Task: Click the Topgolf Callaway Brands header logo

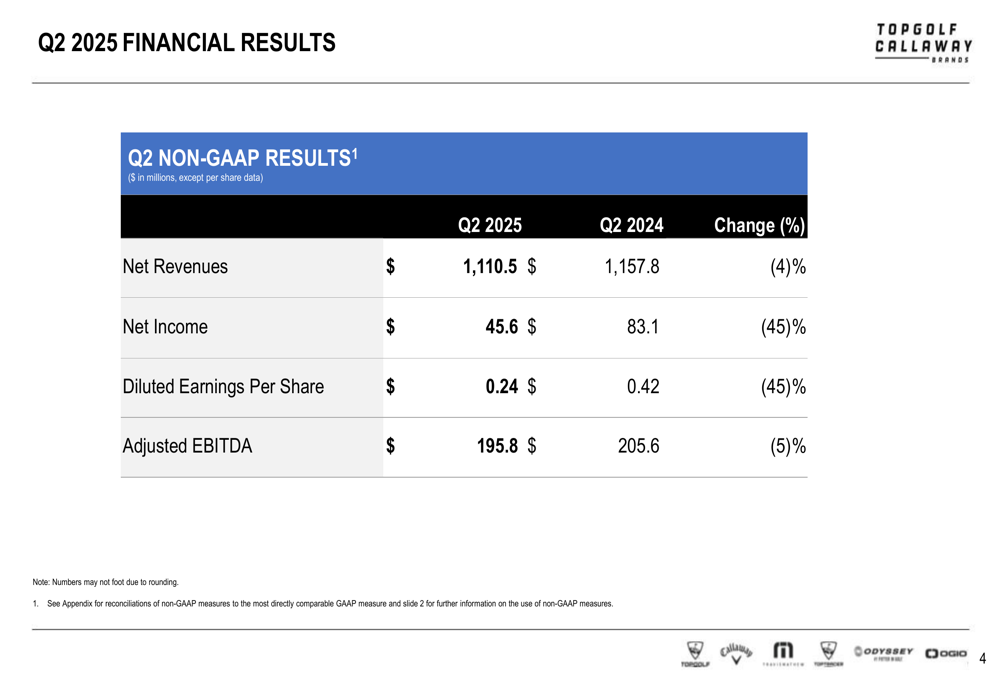Action: click(x=923, y=43)
